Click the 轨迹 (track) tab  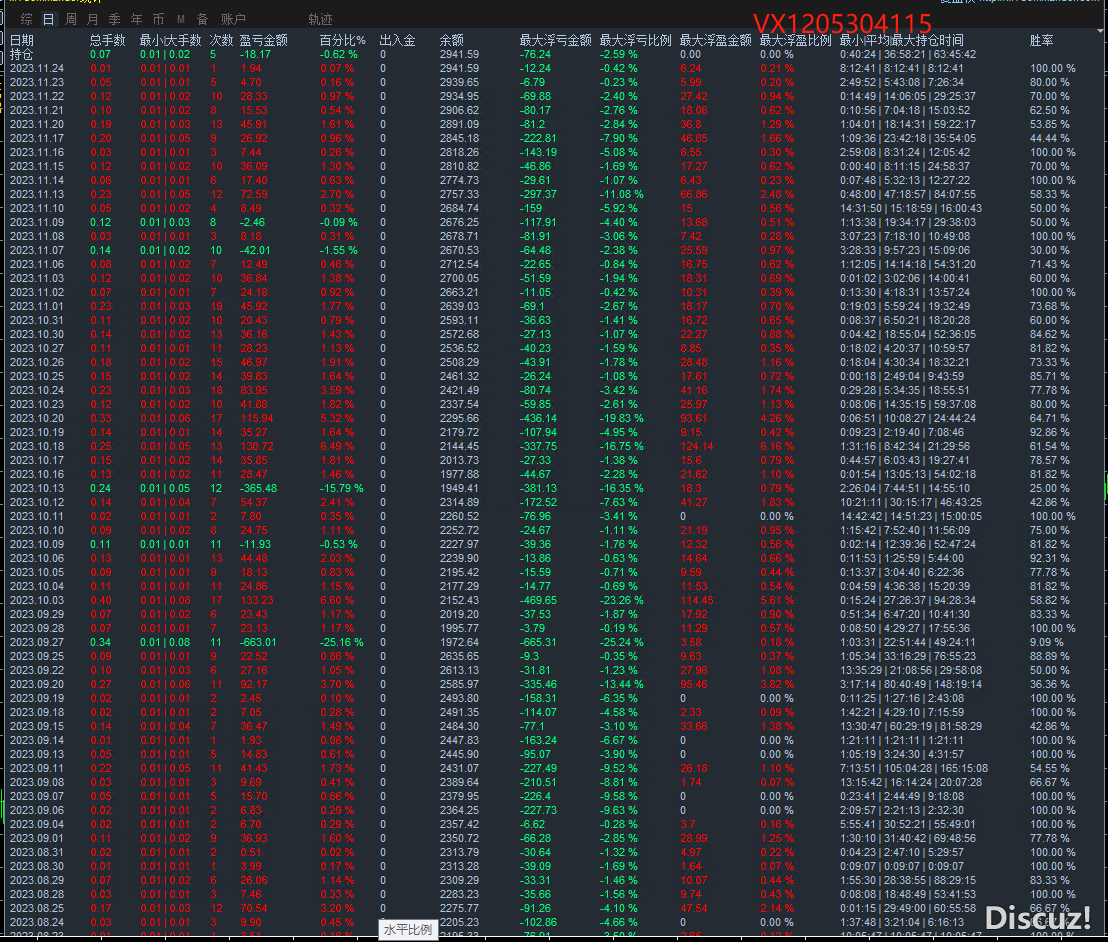pos(320,19)
